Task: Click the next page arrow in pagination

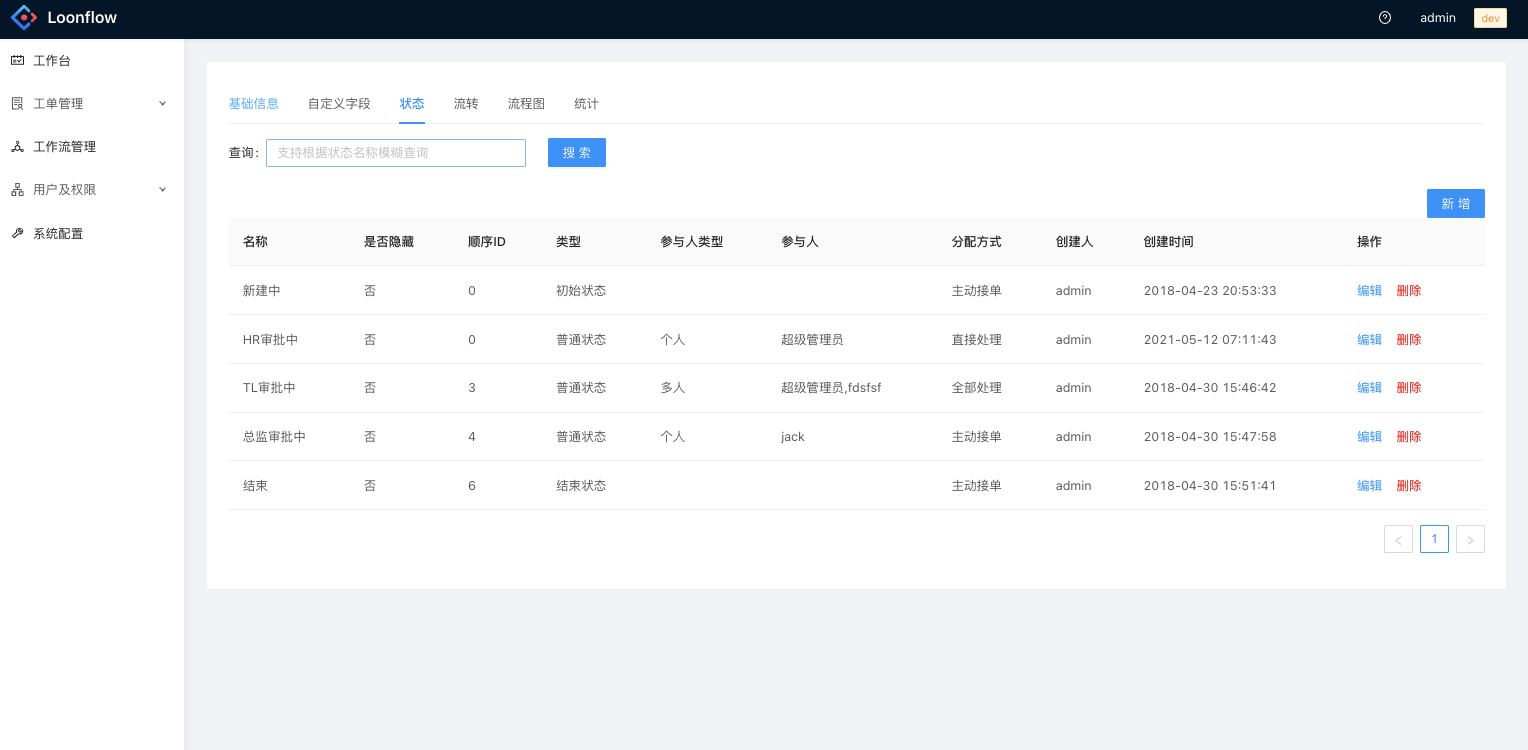Action: point(1470,539)
